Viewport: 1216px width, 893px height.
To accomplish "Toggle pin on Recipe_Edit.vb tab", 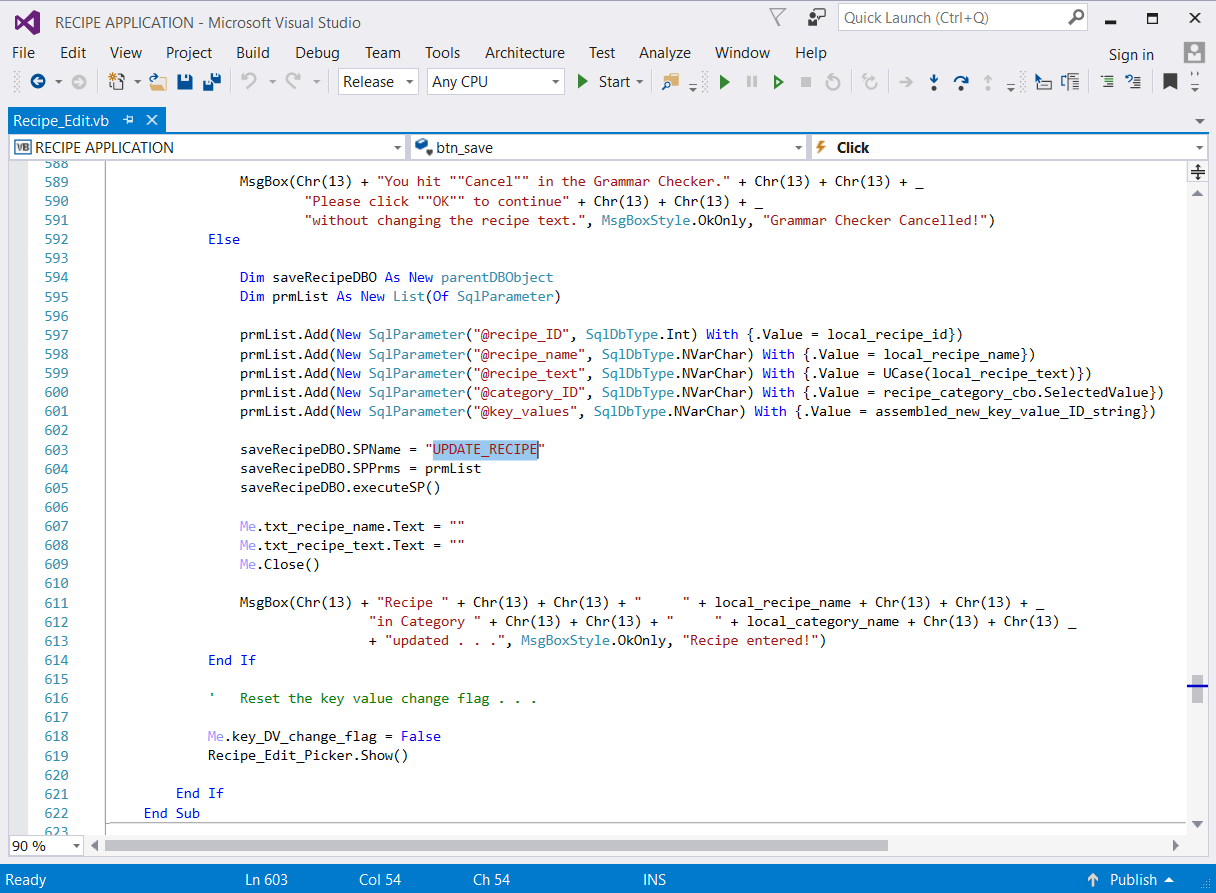I will click(x=128, y=120).
